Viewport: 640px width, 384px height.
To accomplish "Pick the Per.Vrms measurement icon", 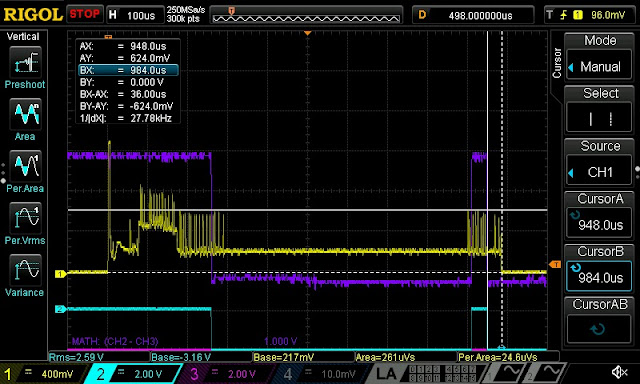I will tap(25, 219).
